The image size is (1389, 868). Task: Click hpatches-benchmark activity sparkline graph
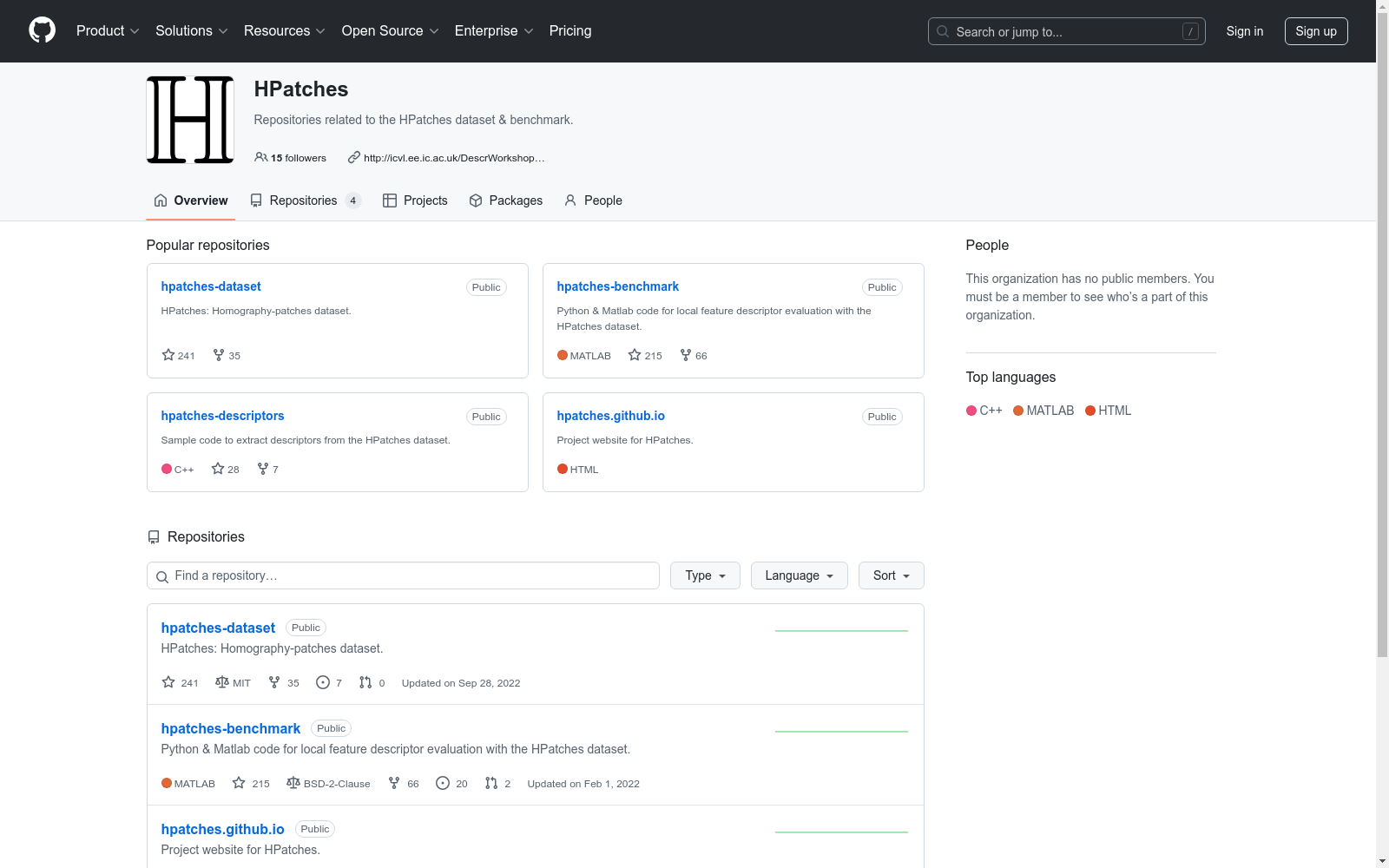841,731
